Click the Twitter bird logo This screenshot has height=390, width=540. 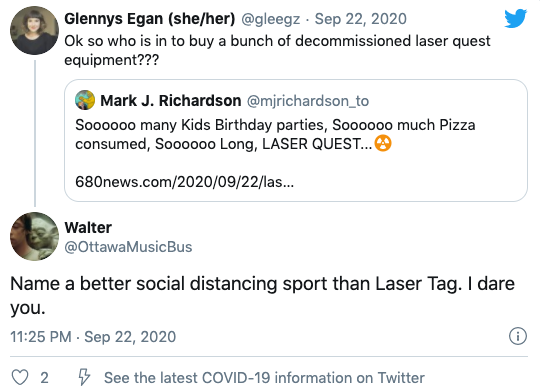(515, 18)
